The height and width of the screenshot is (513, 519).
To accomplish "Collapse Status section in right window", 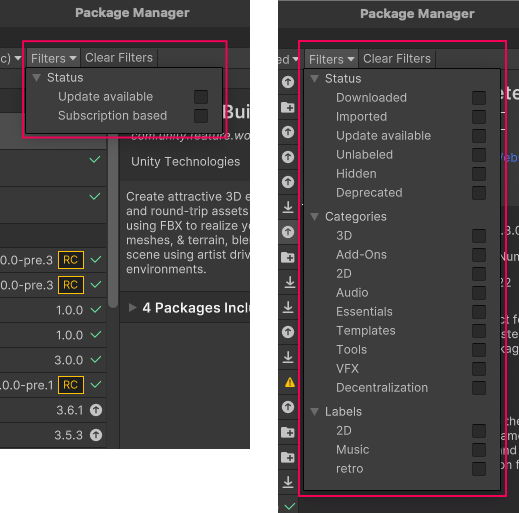I will pyautogui.click(x=314, y=79).
